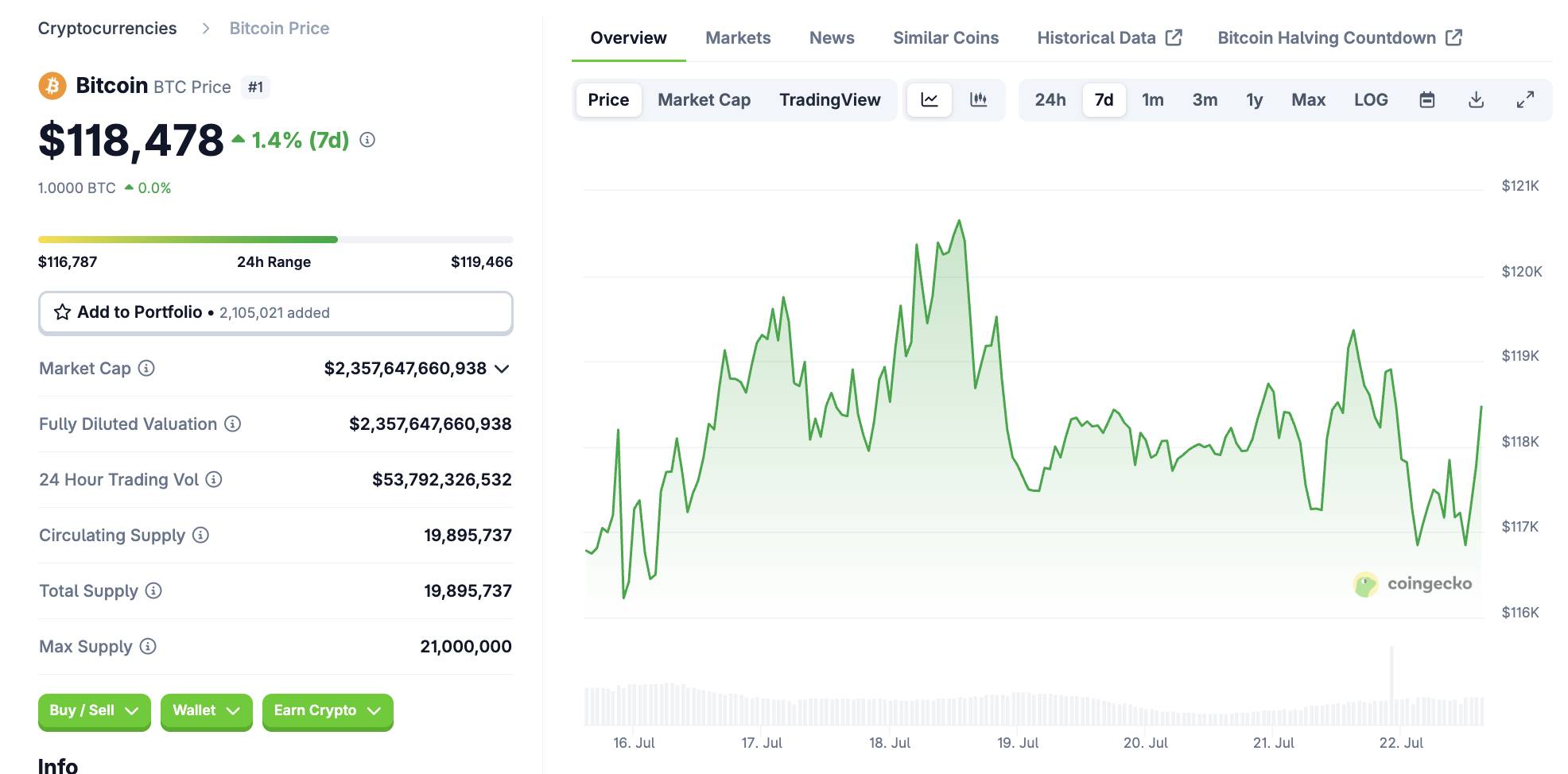
Task: Switch to line chart view icon
Action: tap(930, 100)
